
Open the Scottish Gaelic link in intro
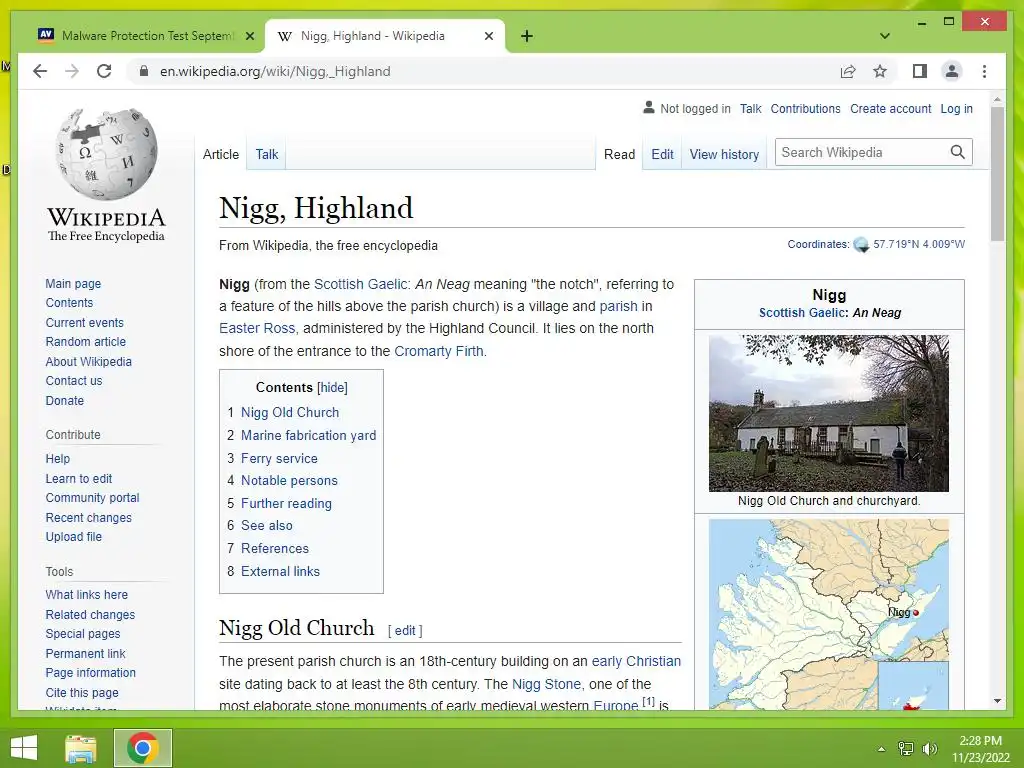362,285
